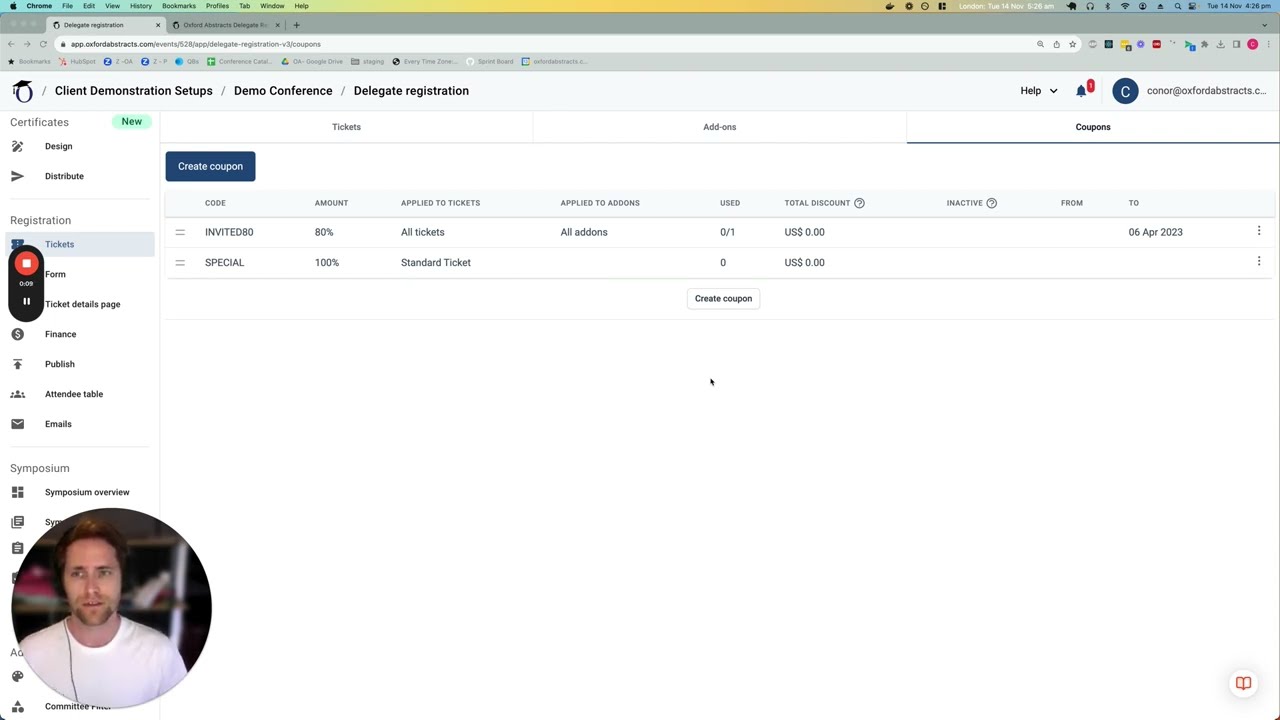Open a new browser tab
Screen dimensions: 1280x720
[296, 25]
